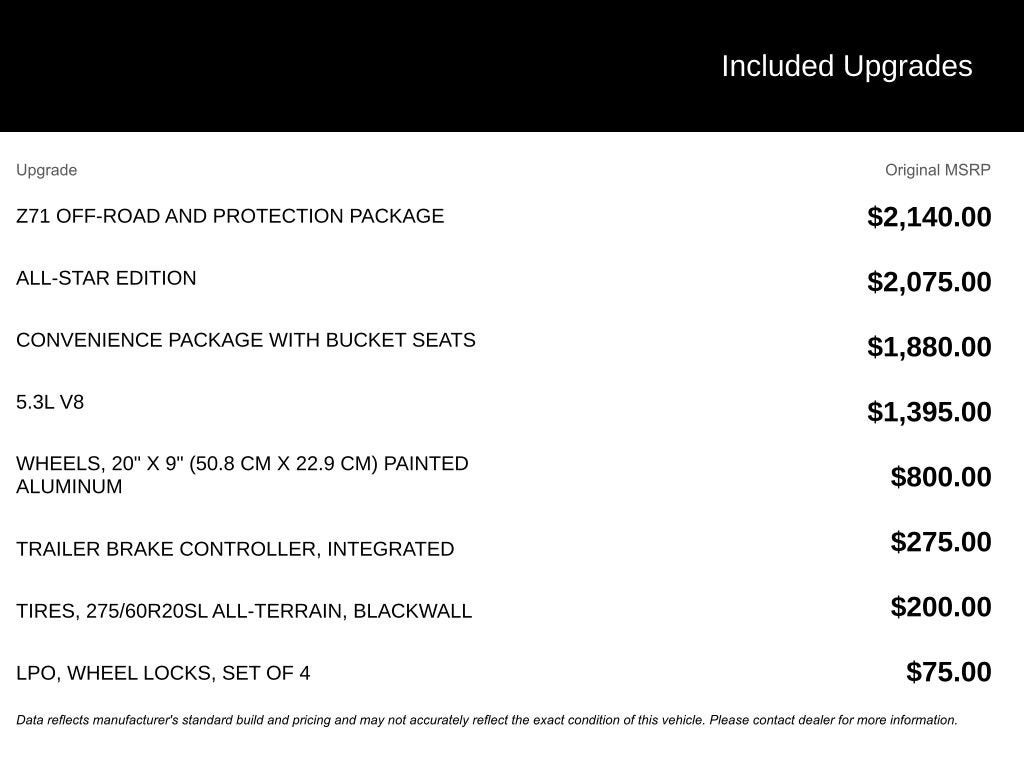Click the $275.00 price
This screenshot has width=1024, height=768.
pyautogui.click(x=941, y=542)
